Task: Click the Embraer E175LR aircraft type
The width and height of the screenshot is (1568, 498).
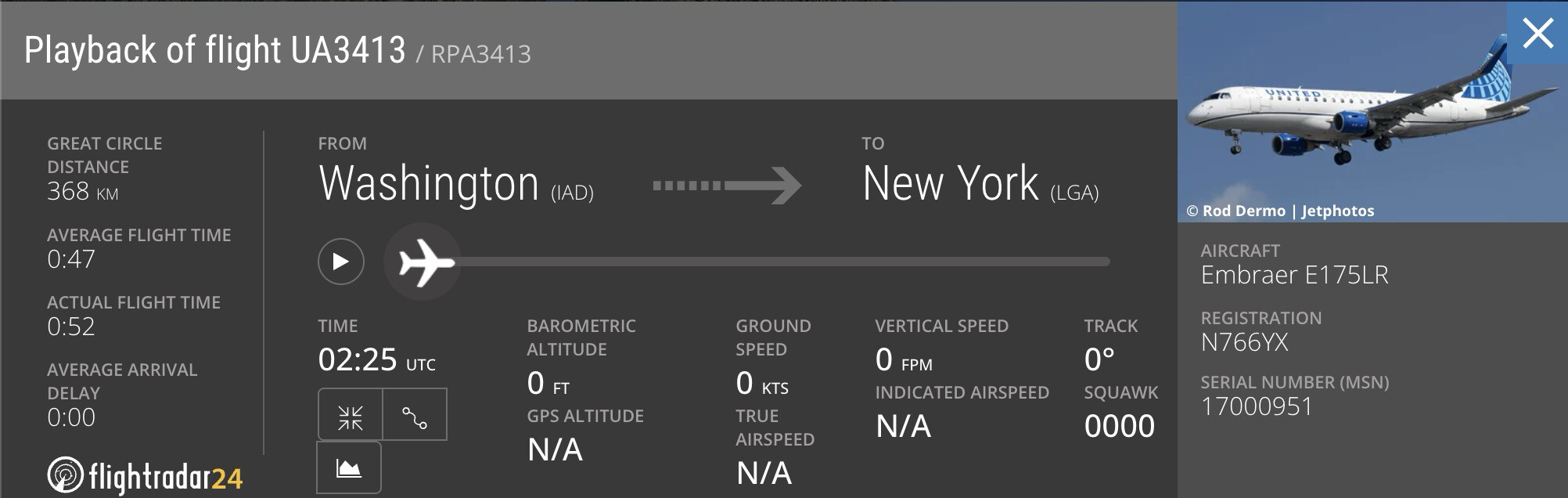Action: click(1294, 275)
